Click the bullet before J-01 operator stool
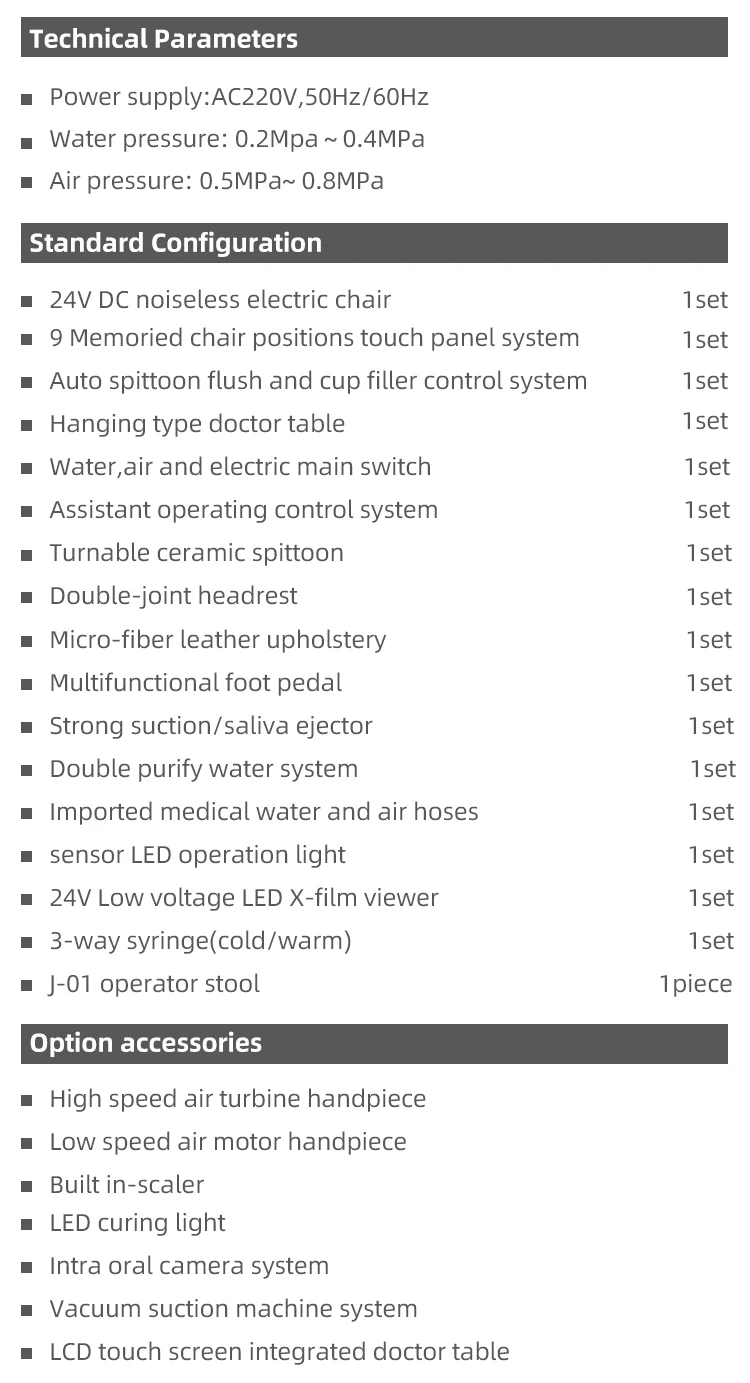This screenshot has height=1383, width=750. pos(27,986)
